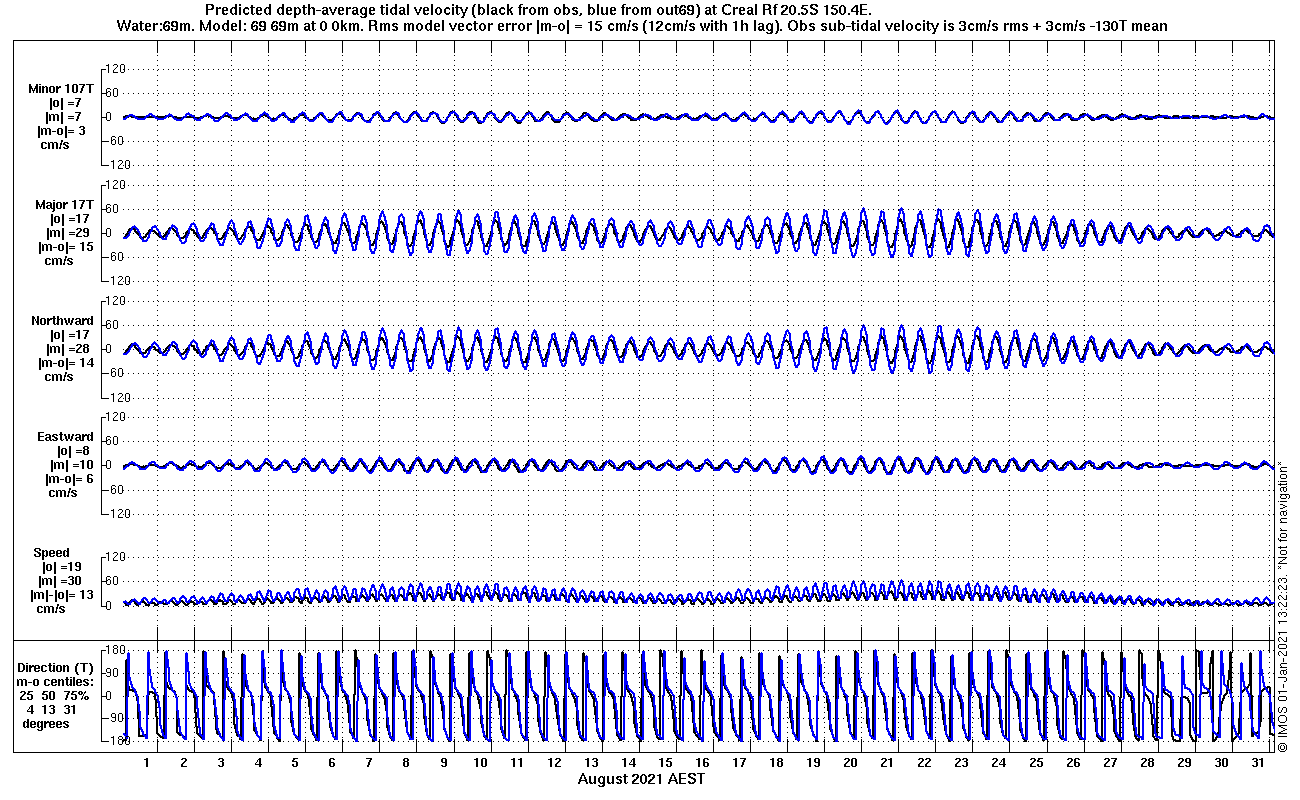Select the 'Major 17T' panel label
This screenshot has height=800, width=1300.
(x=64, y=205)
